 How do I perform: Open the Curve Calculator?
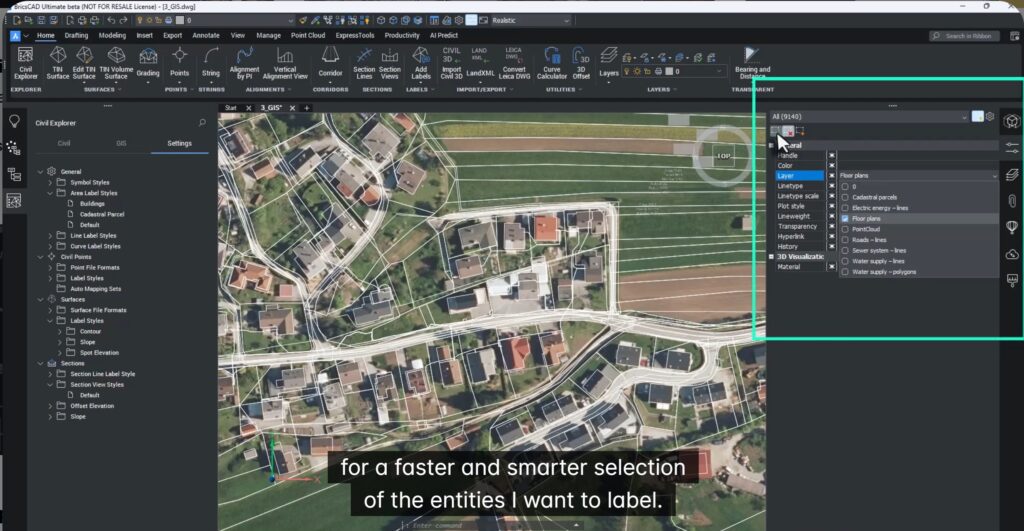tap(552, 63)
